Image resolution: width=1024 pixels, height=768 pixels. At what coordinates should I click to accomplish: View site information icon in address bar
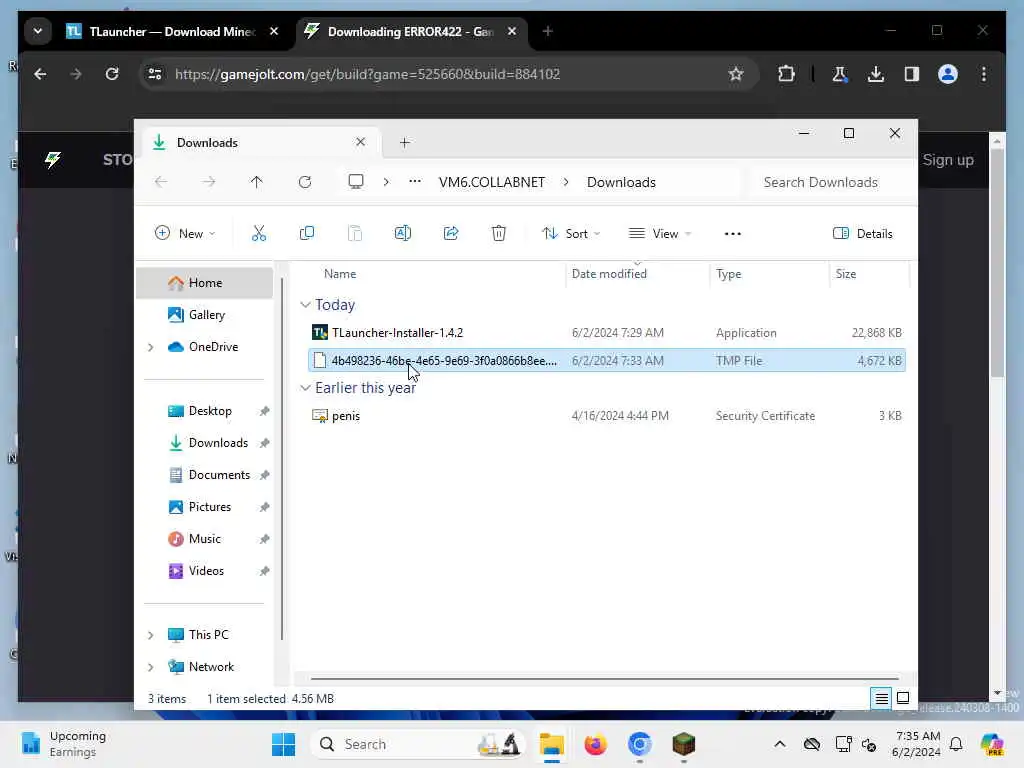click(x=155, y=74)
